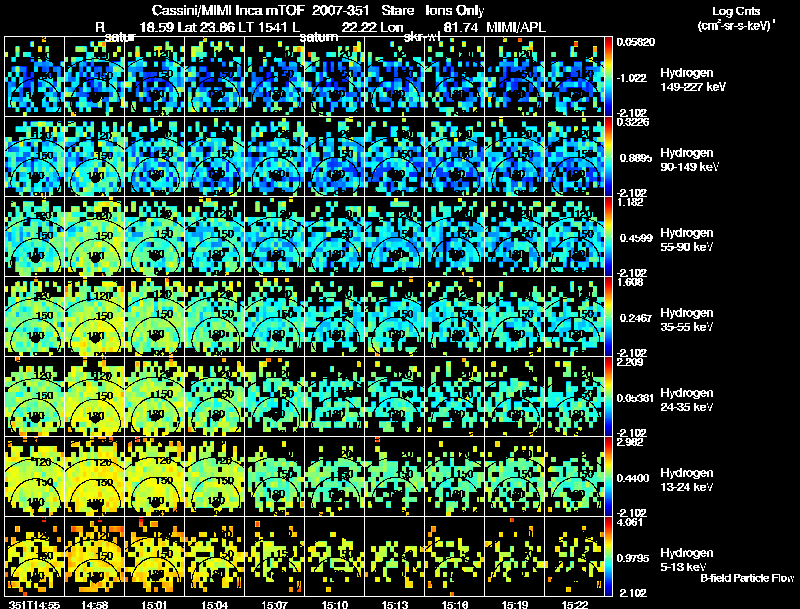Image resolution: width=800 pixels, height=609 pixels.
Task: Click the colorbar midpoint value 0.2467
Action: (636, 318)
